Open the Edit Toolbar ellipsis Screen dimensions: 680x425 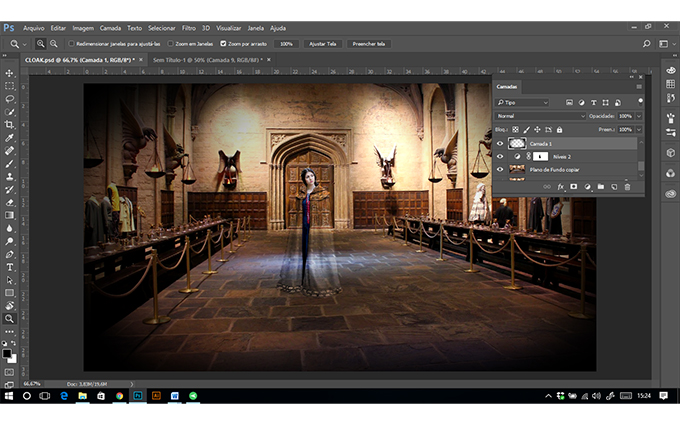point(9,332)
